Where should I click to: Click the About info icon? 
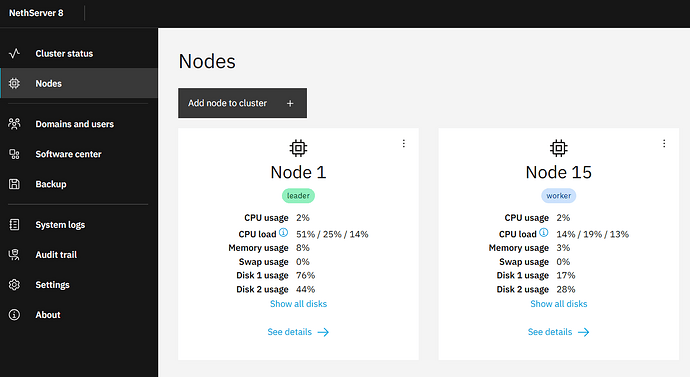[14, 315]
